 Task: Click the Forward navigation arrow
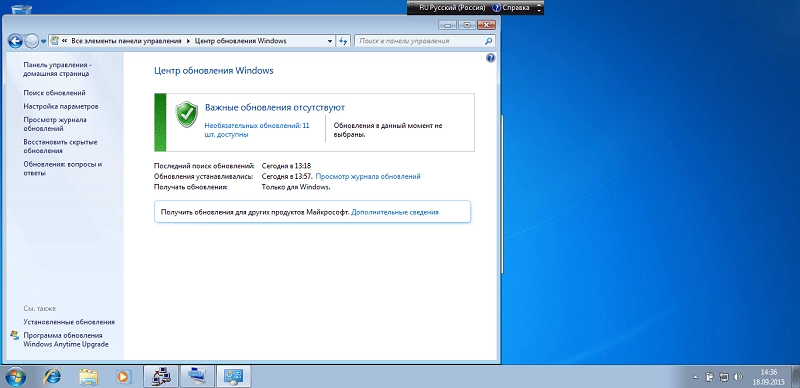click(32, 41)
